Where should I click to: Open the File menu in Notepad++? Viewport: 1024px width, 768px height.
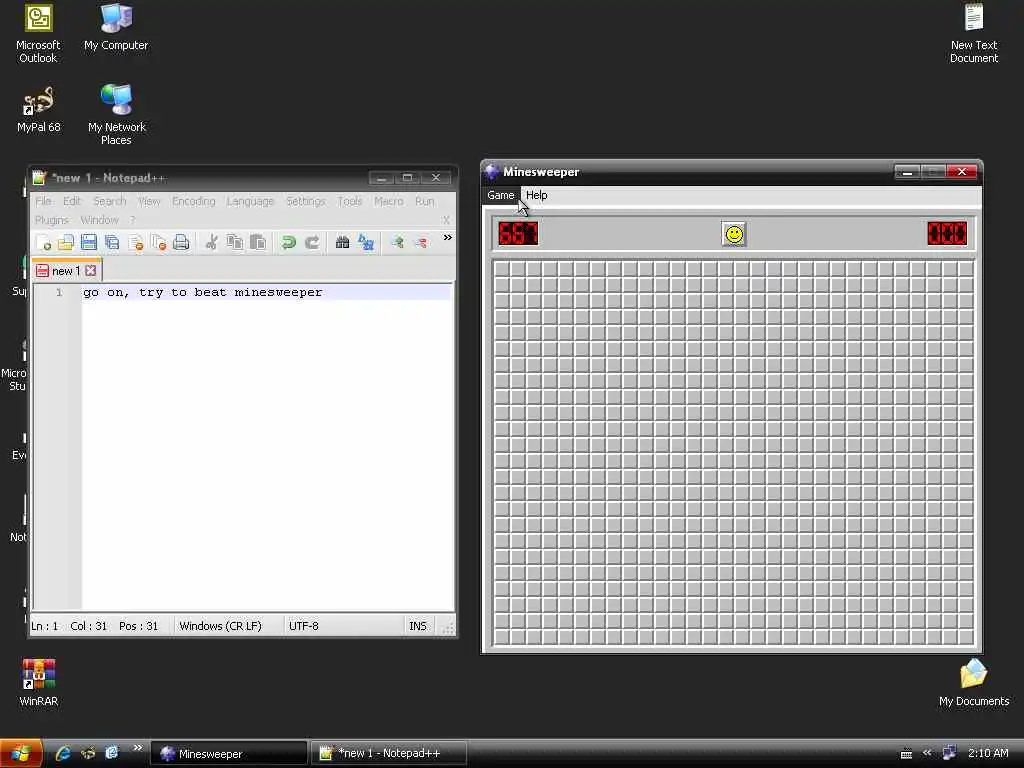(x=43, y=201)
